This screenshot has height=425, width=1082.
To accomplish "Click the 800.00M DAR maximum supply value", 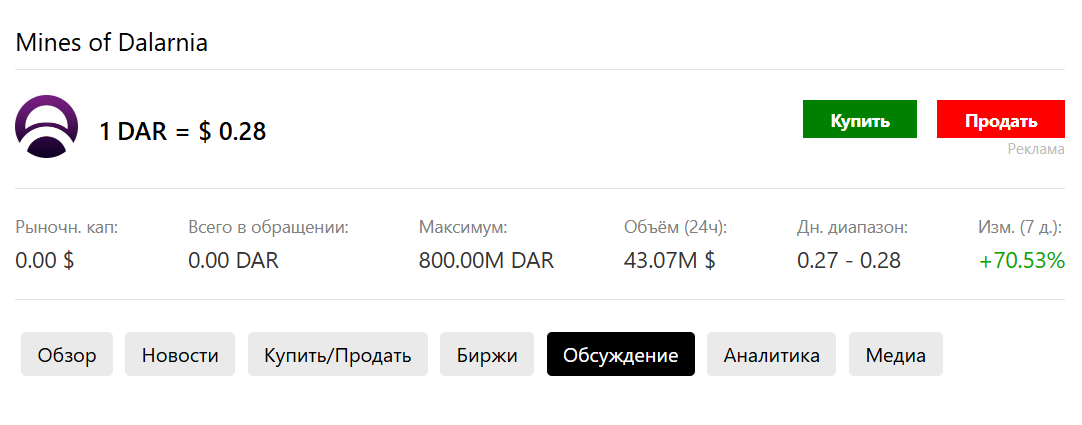I will pyautogui.click(x=486, y=261).
